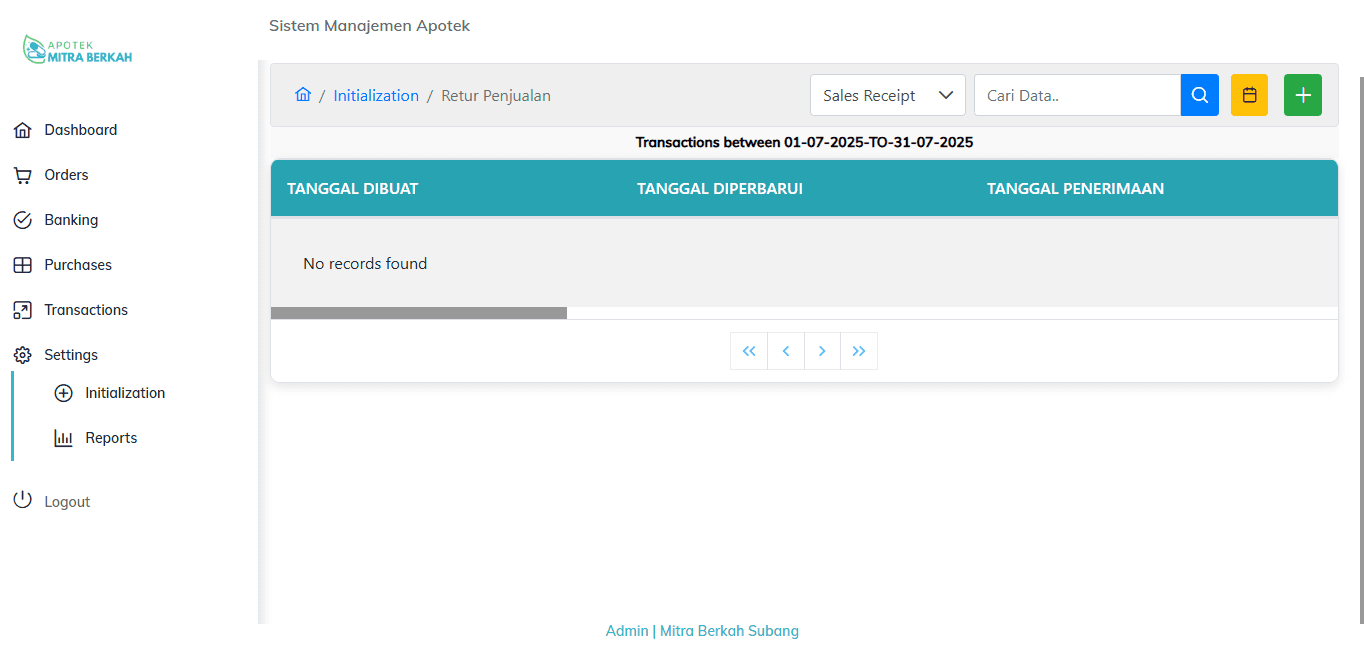The width and height of the screenshot is (1364, 645).
Task: Click the blue search magnifier button
Action: coord(1199,95)
